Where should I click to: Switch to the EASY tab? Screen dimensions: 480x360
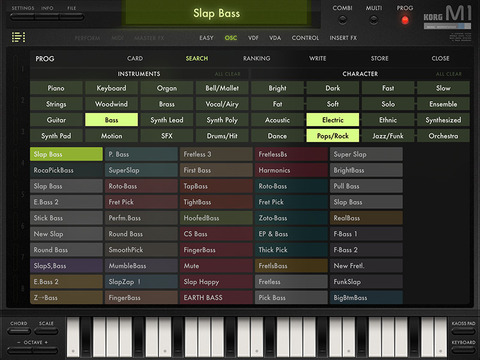point(206,38)
